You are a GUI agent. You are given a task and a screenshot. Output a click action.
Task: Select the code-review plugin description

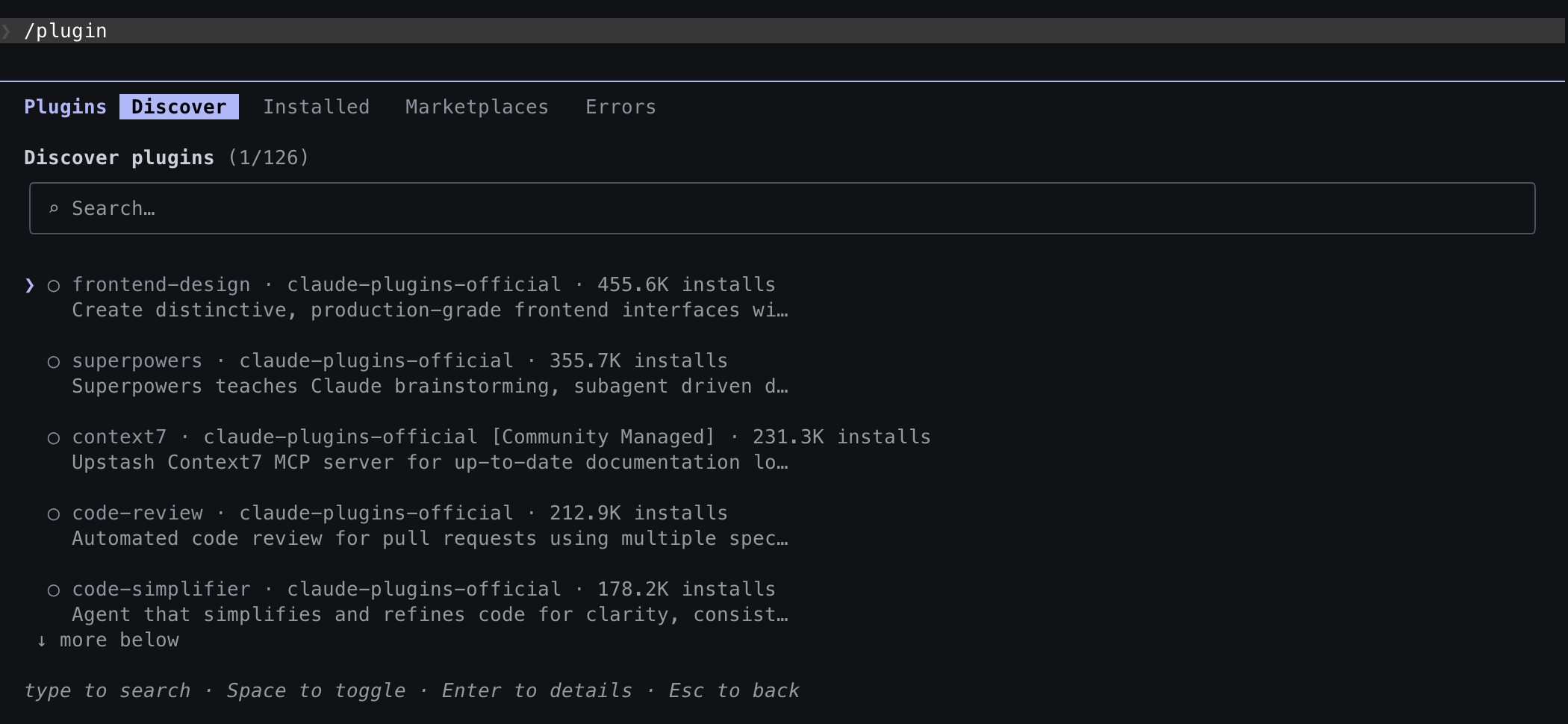click(430, 539)
